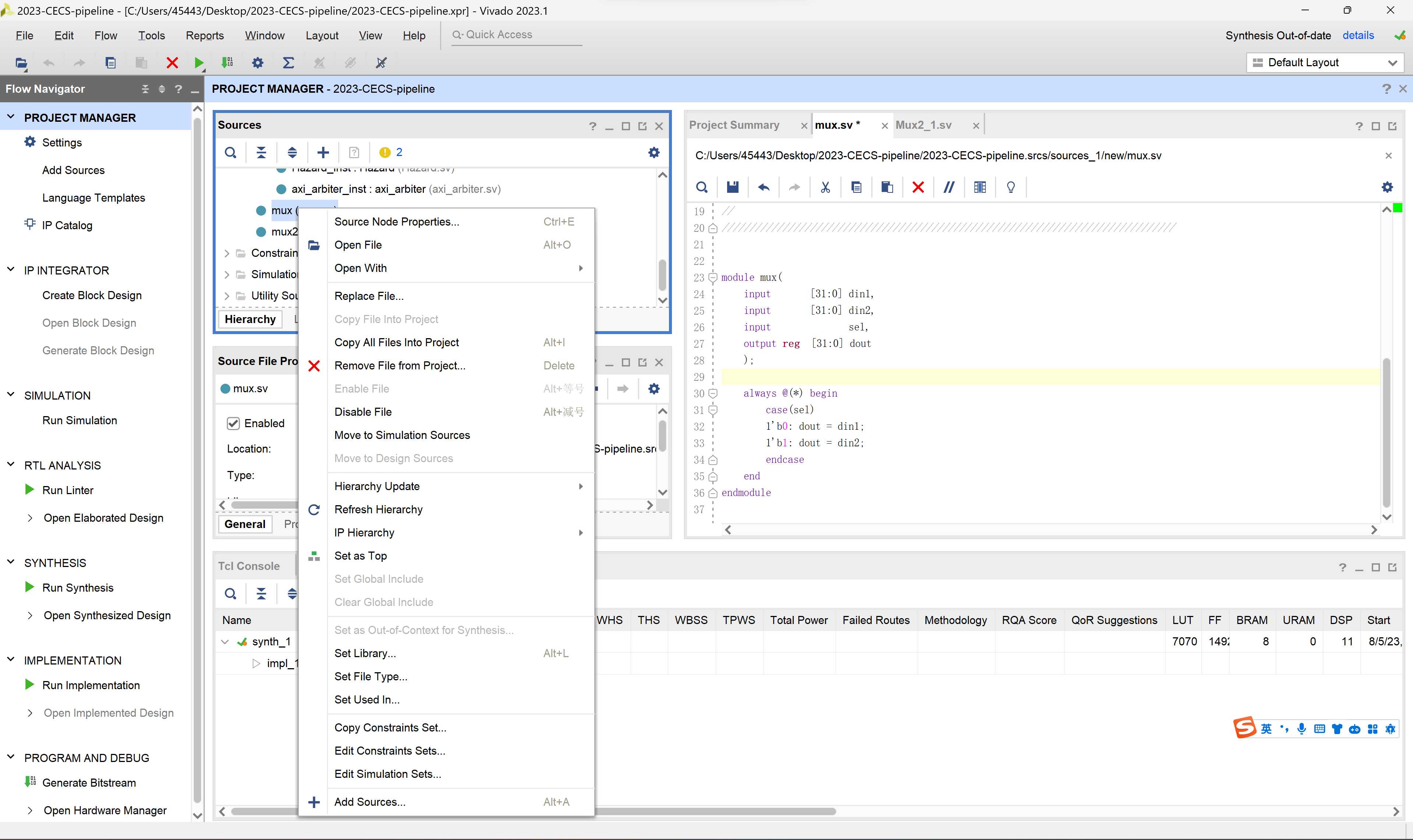Open Sources panel settings gear
This screenshot has height=840, width=1413.
point(654,152)
